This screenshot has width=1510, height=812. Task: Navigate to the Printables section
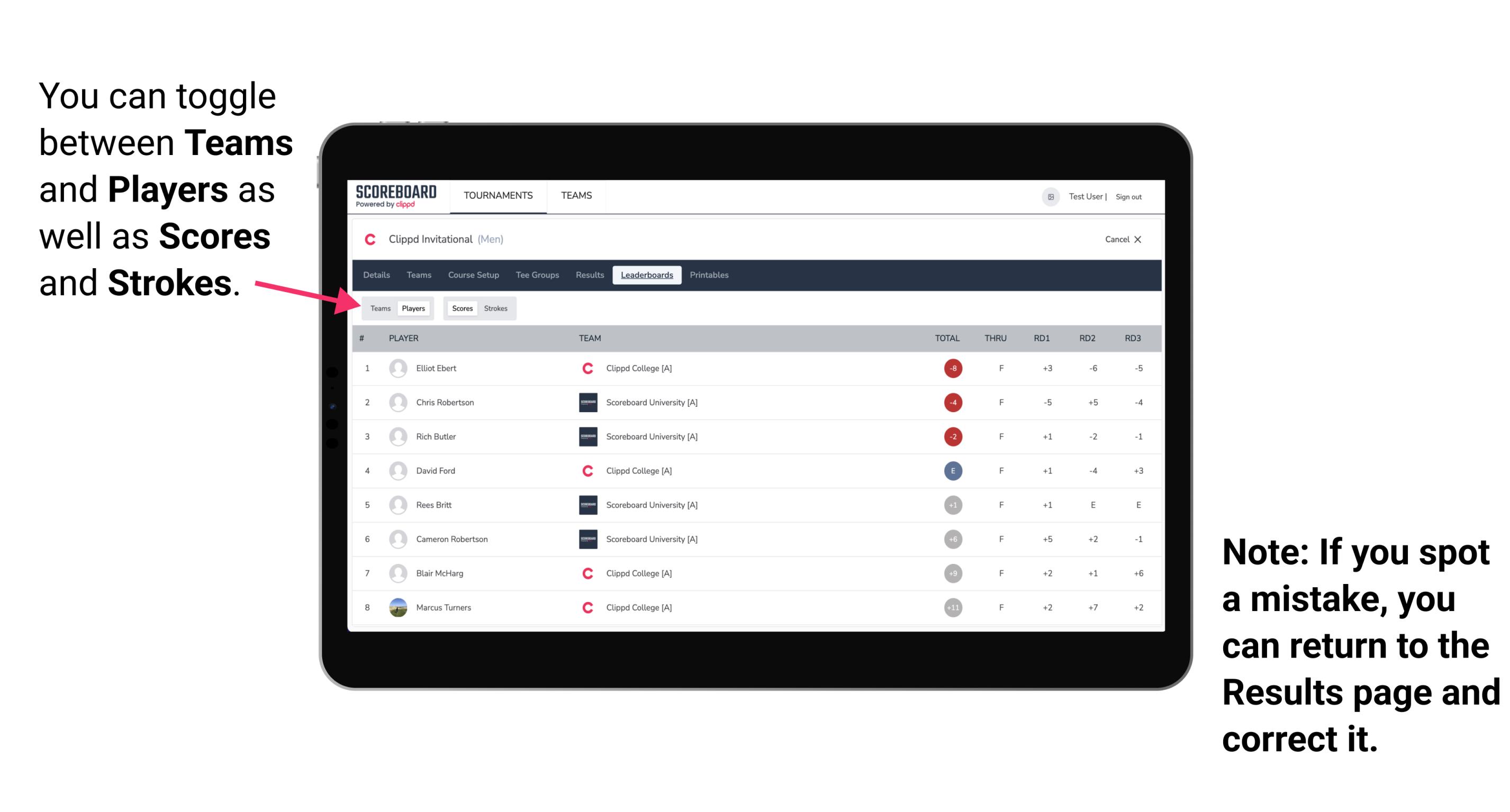711,275
